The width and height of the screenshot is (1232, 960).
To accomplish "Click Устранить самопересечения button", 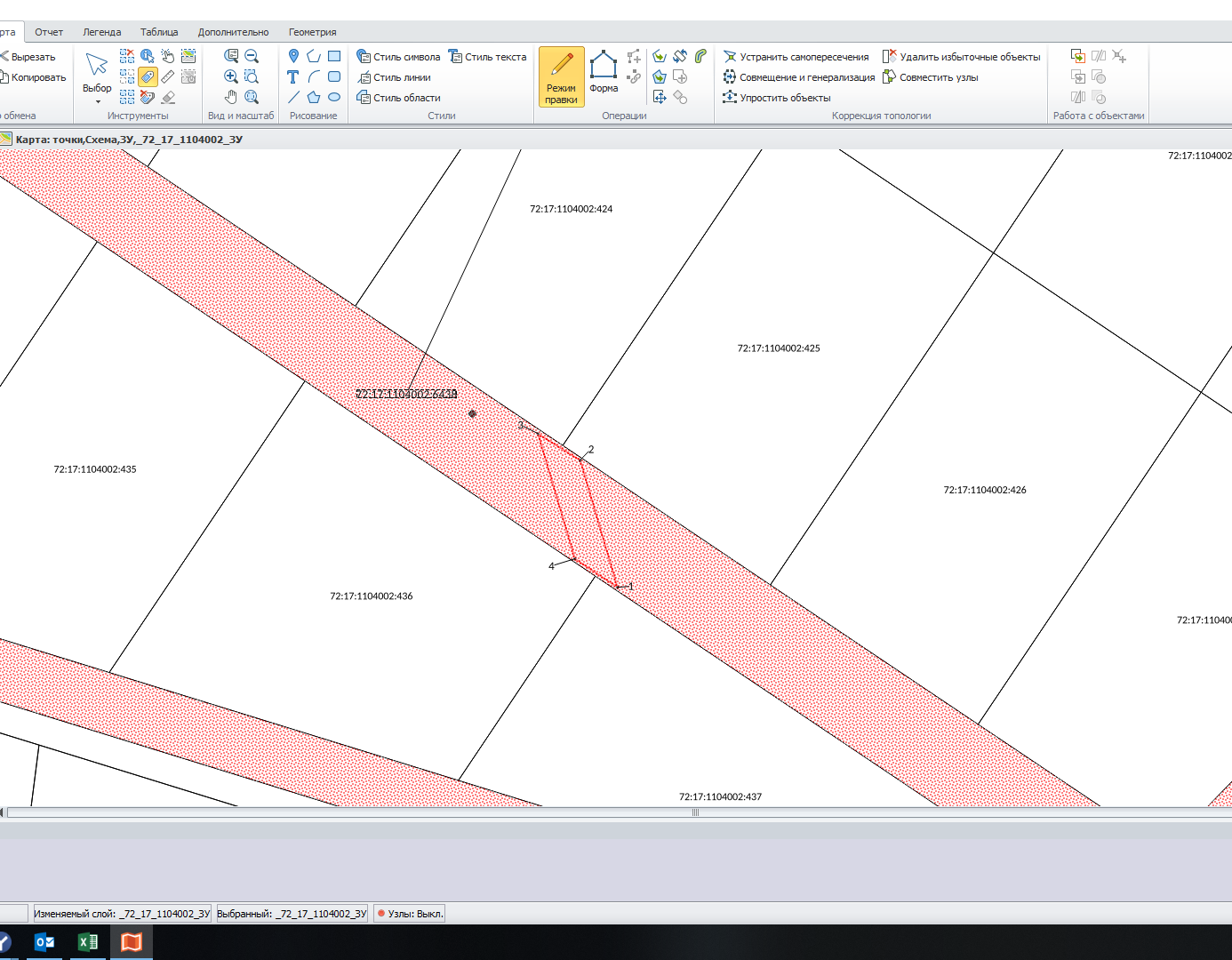I will (x=796, y=57).
